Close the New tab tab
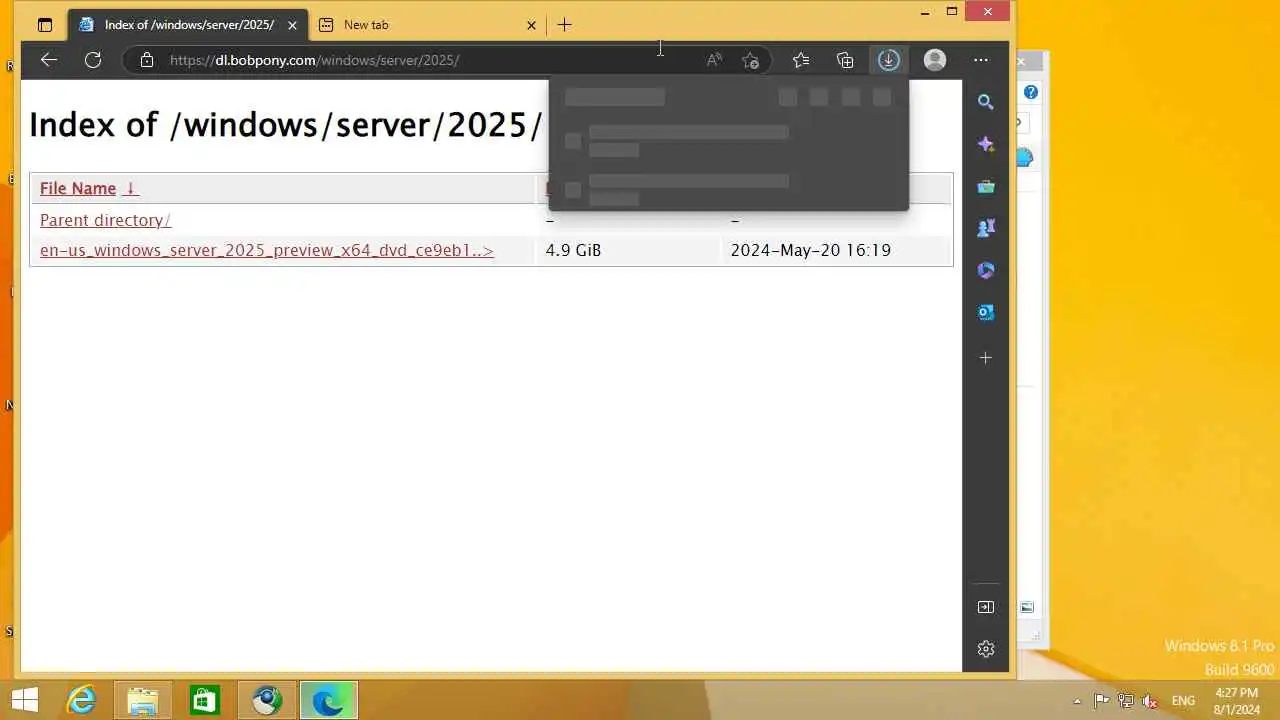This screenshot has width=1280, height=720. (x=531, y=25)
